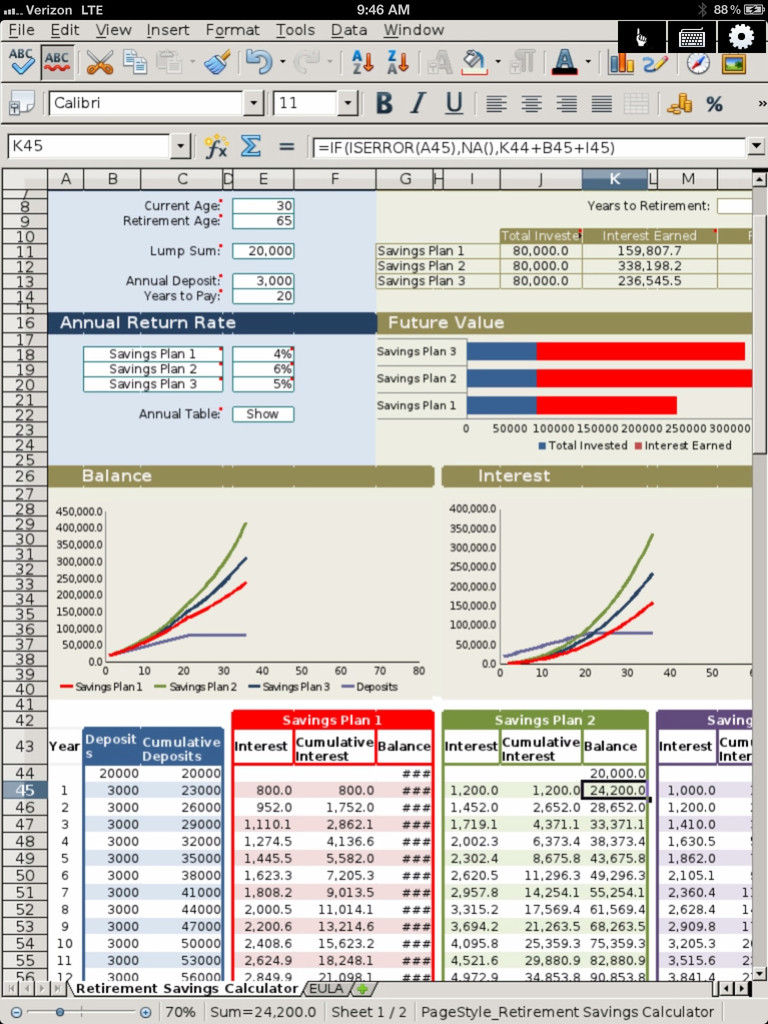The width and height of the screenshot is (768, 1024).
Task: Expand hidden formatting toolbar buttons chevron
Action: (761, 103)
